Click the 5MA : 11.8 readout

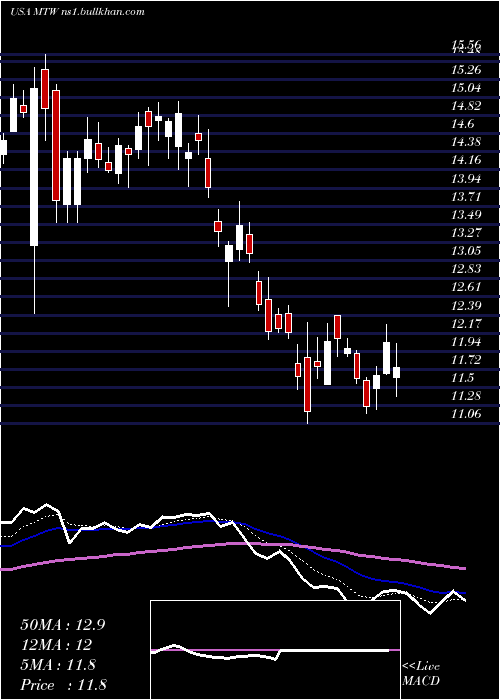tap(58, 665)
